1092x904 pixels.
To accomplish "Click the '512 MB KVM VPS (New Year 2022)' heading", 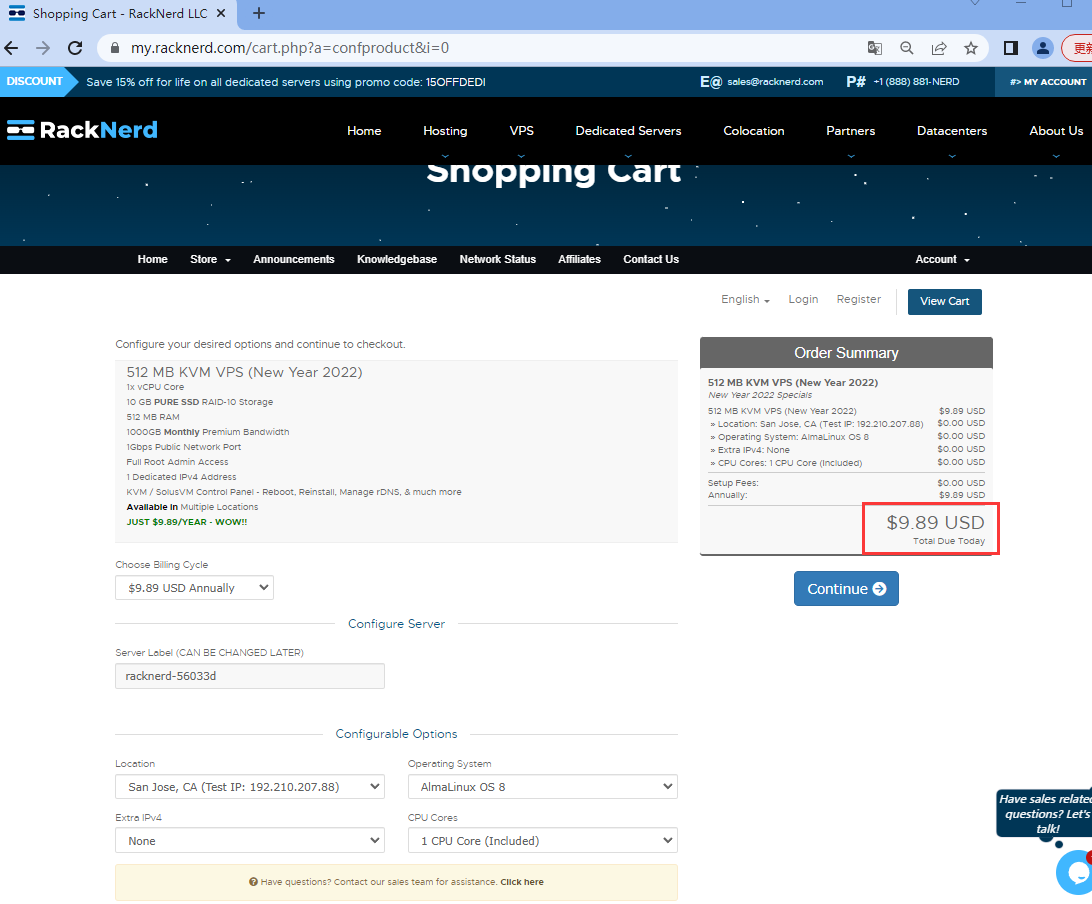I will pyautogui.click(x=244, y=373).
